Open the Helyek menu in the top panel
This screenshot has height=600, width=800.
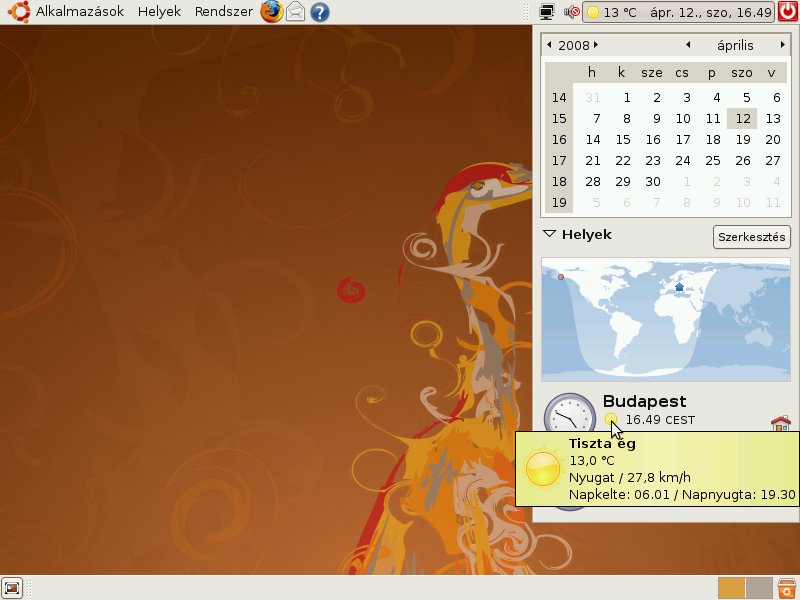pyautogui.click(x=159, y=12)
